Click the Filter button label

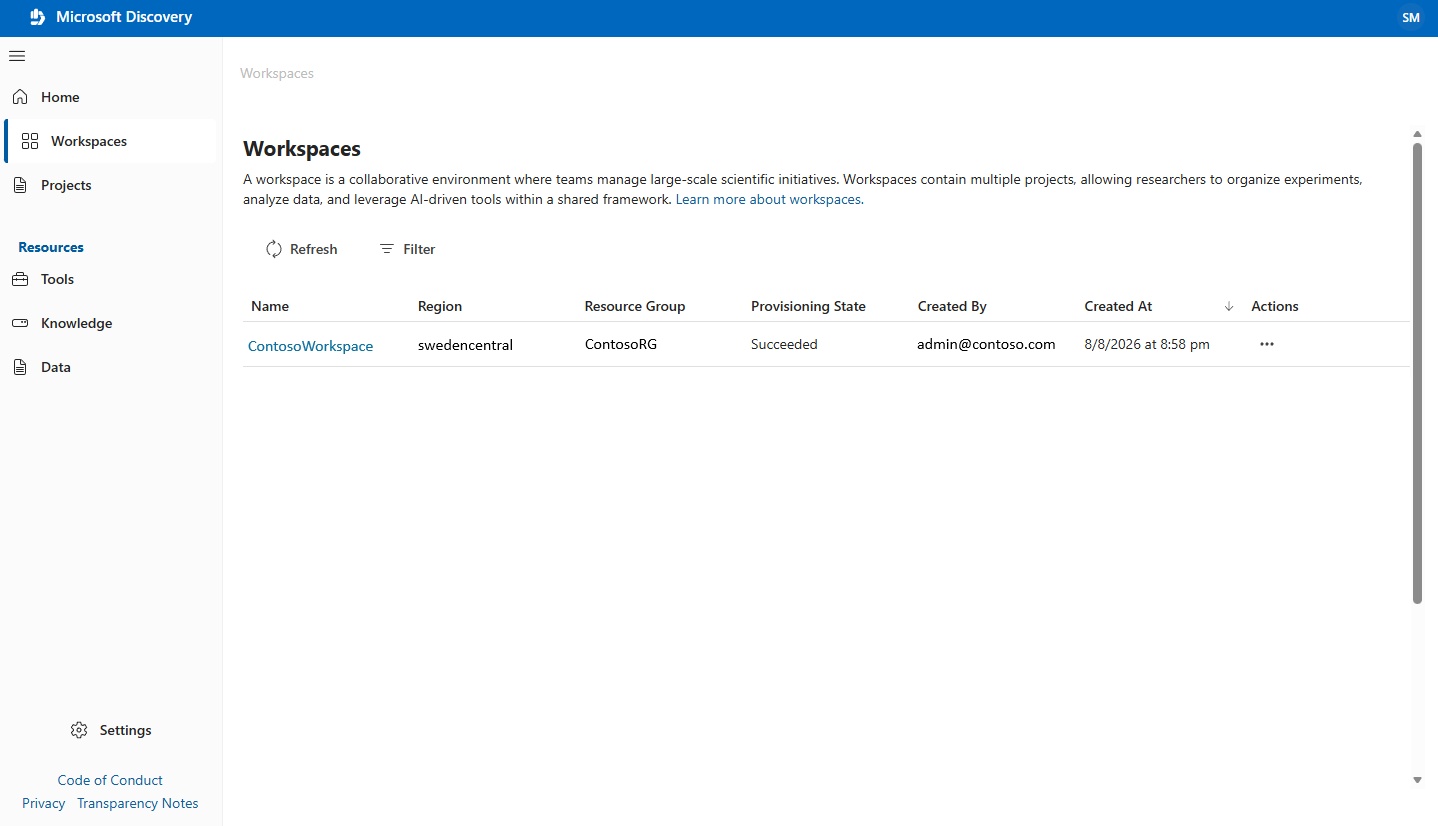pyautogui.click(x=419, y=249)
